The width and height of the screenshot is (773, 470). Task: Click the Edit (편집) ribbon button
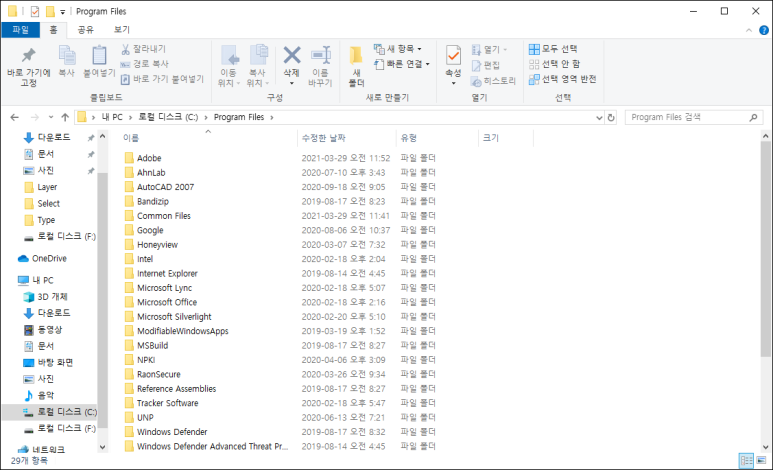(486, 65)
